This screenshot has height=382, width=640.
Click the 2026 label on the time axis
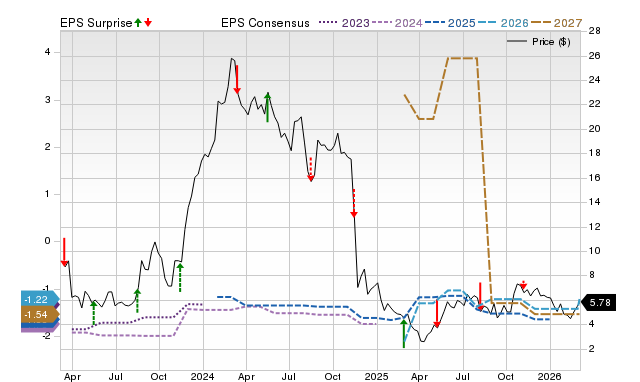[x=549, y=376]
